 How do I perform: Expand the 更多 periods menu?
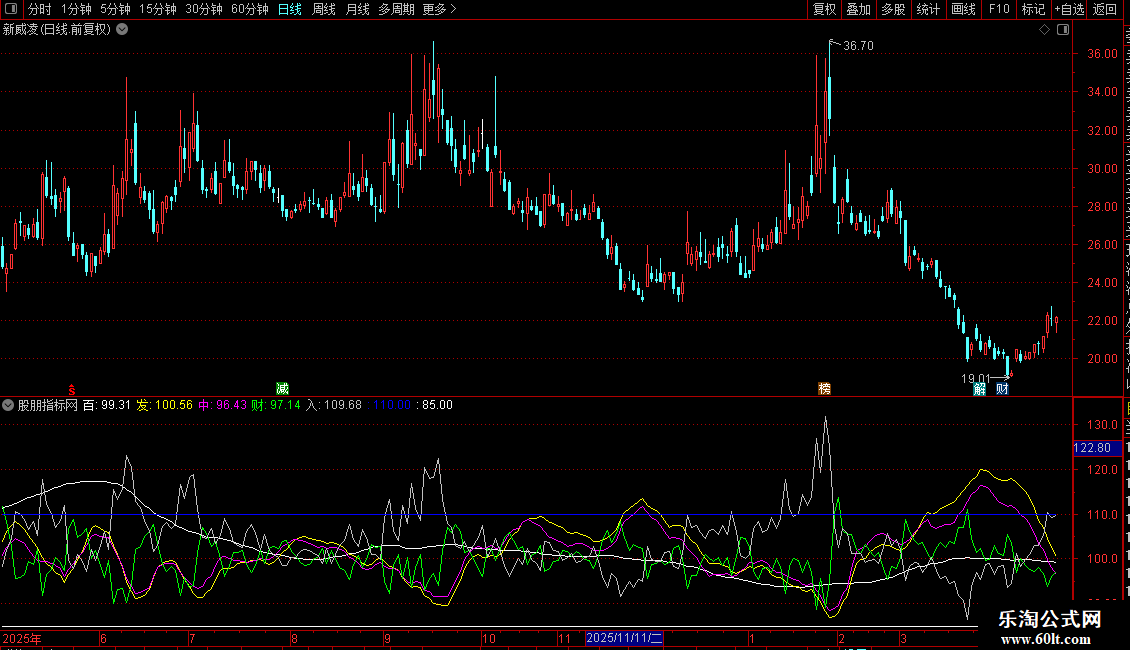pyautogui.click(x=439, y=9)
